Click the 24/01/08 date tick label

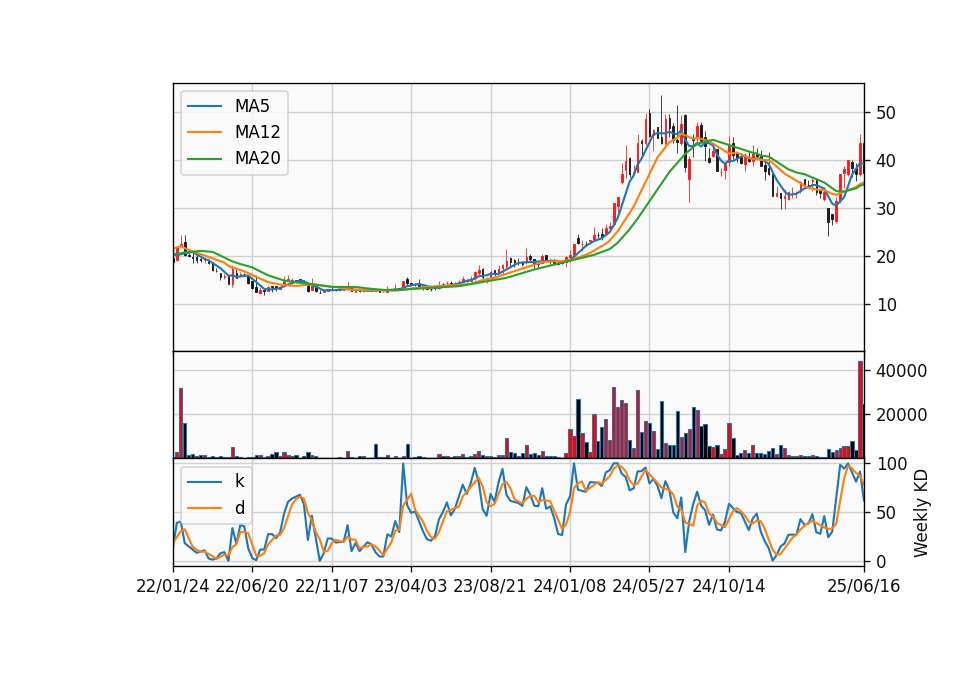[570, 587]
